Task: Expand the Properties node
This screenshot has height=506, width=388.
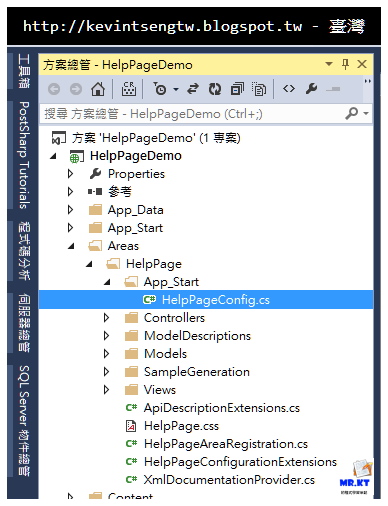Action: pyautogui.click(x=70, y=174)
